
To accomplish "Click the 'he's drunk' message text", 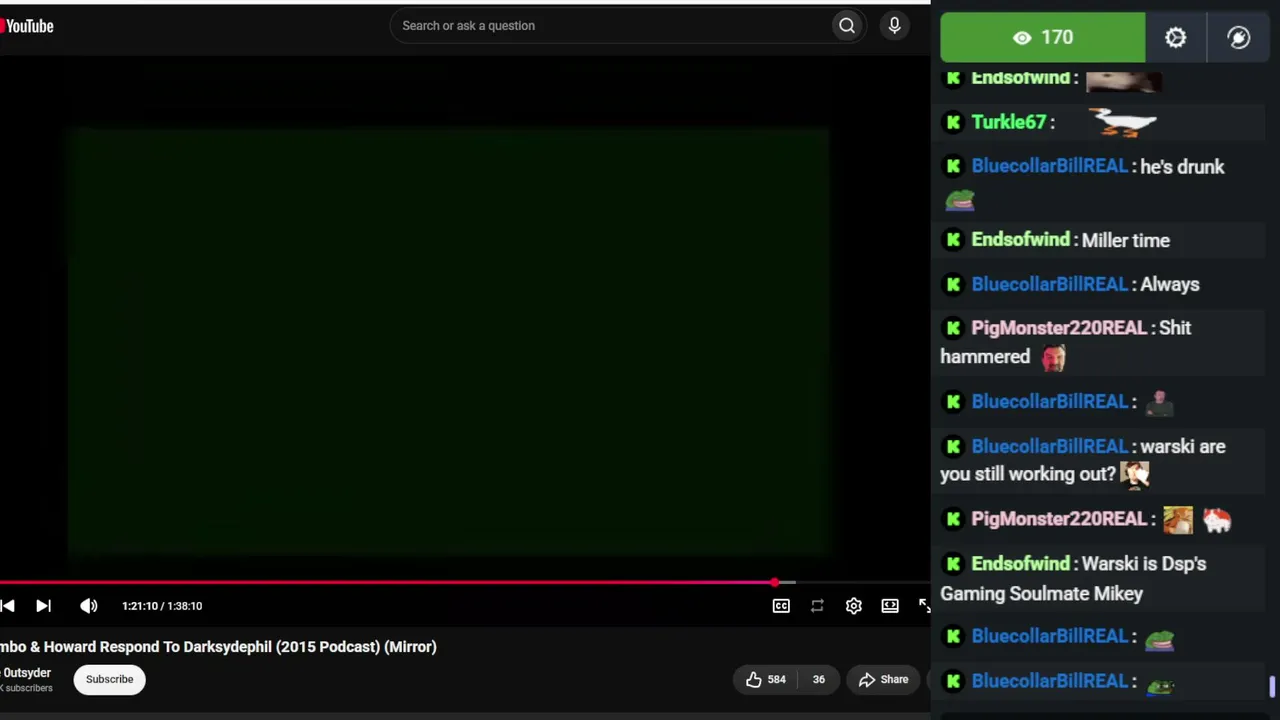I will [x=1182, y=167].
